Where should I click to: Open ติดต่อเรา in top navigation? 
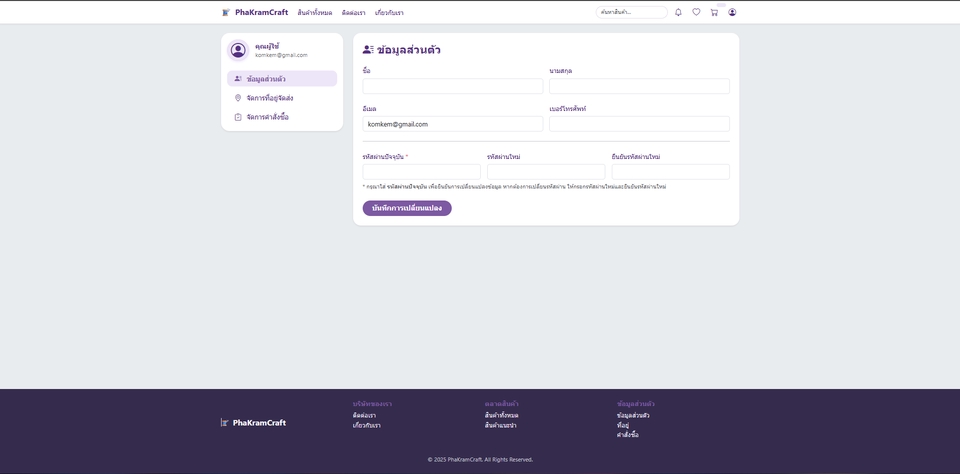pyautogui.click(x=353, y=13)
